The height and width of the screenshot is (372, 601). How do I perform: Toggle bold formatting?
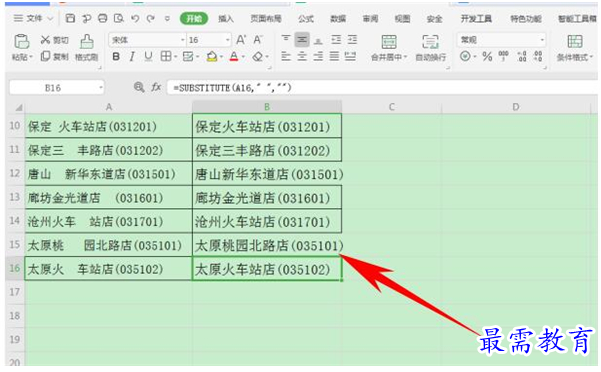click(x=116, y=57)
